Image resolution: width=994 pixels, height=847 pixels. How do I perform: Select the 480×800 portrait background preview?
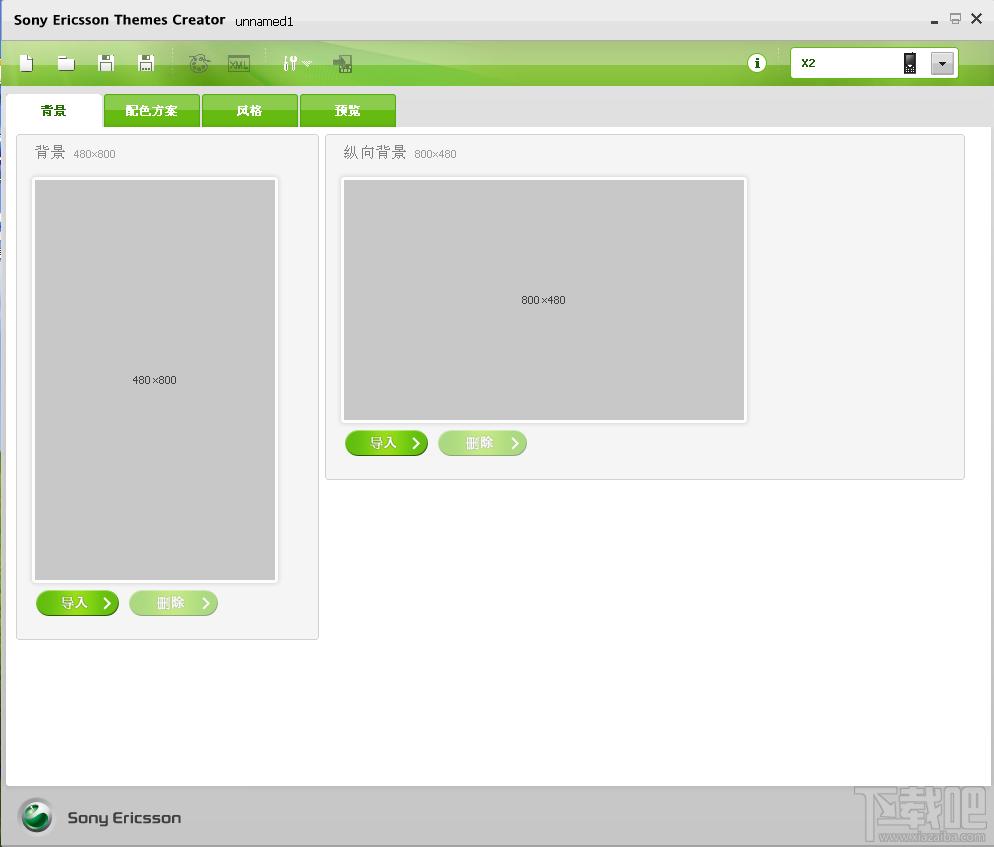coord(155,380)
